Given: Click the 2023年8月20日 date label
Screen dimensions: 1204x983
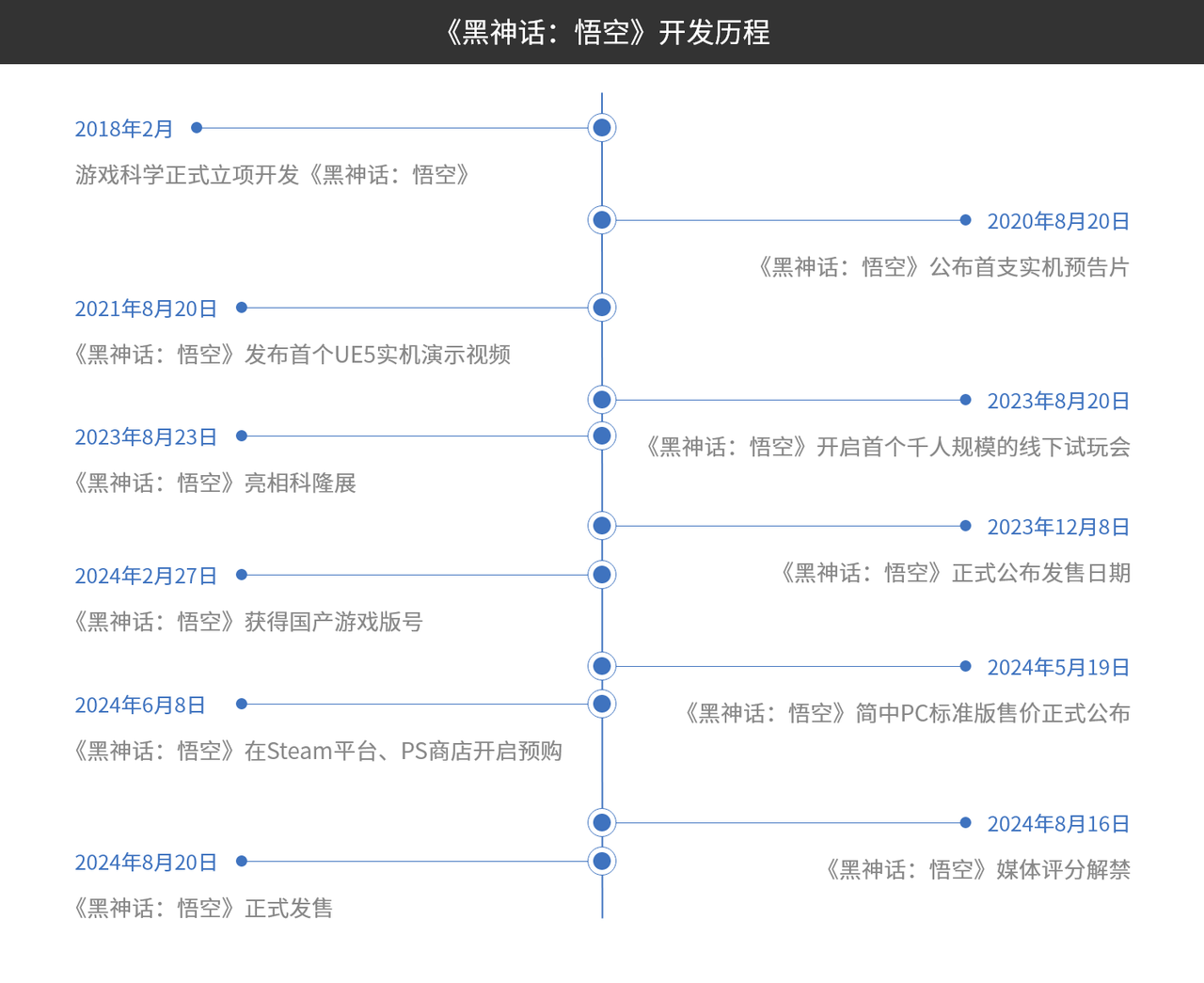Looking at the screenshot, I should pyautogui.click(x=1058, y=401).
